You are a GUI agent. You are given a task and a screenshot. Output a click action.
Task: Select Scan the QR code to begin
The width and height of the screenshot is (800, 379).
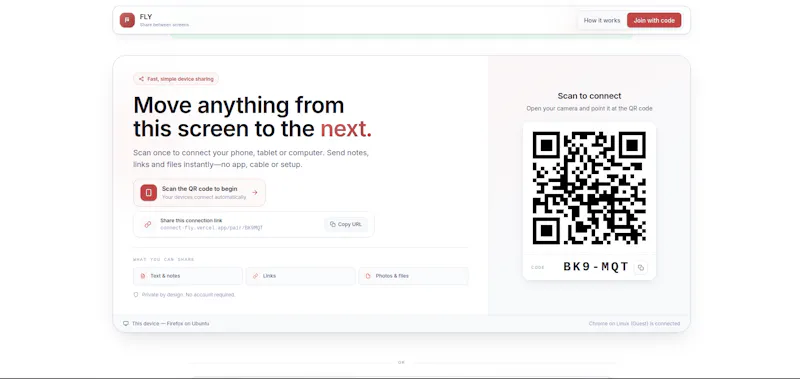tap(199, 193)
